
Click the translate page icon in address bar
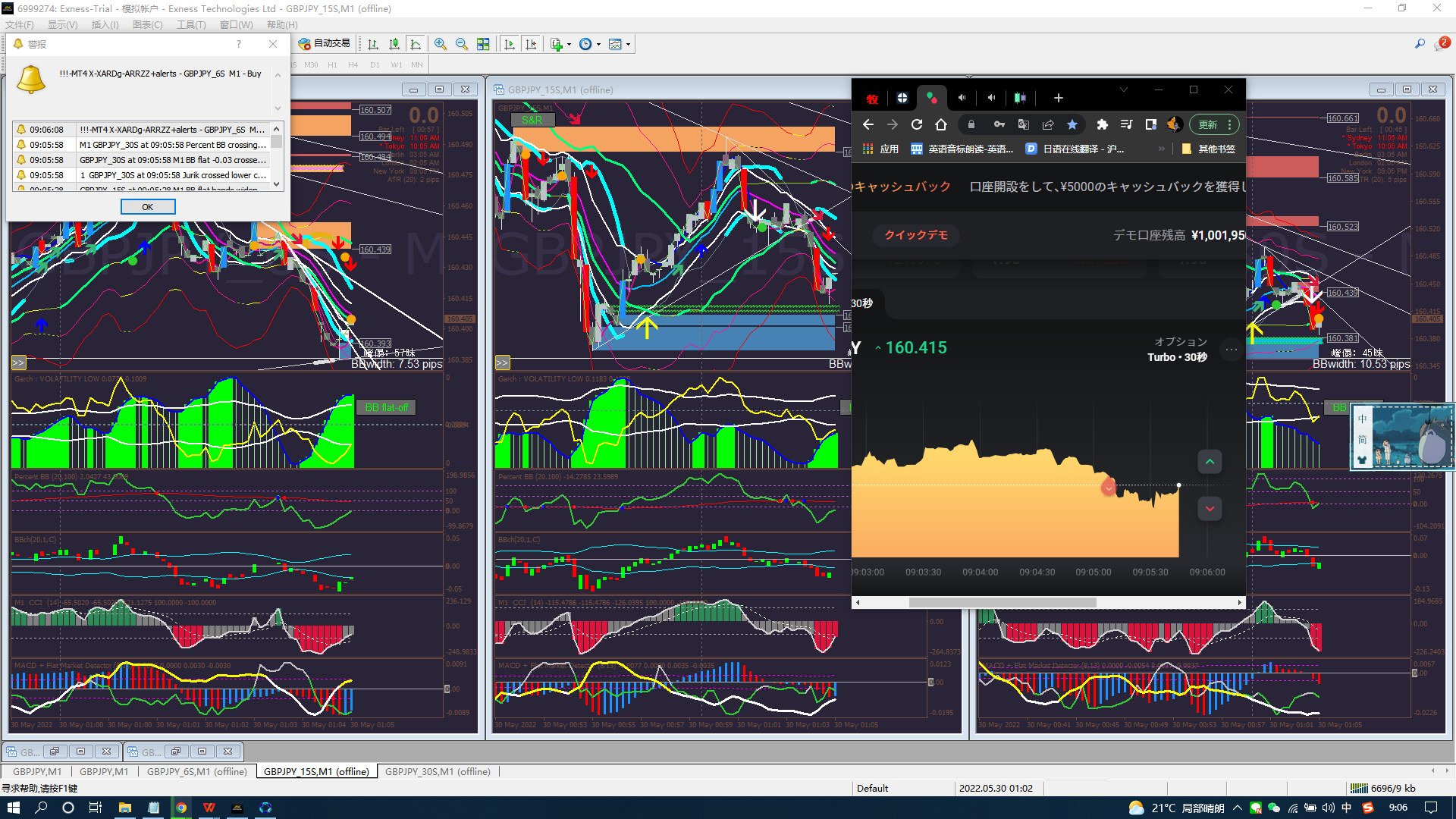(1024, 124)
